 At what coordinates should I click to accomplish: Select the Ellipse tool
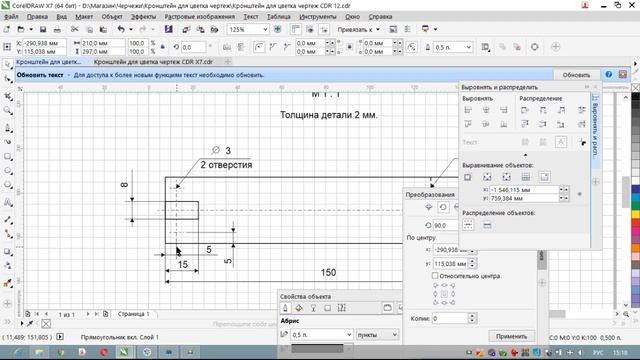7,171
